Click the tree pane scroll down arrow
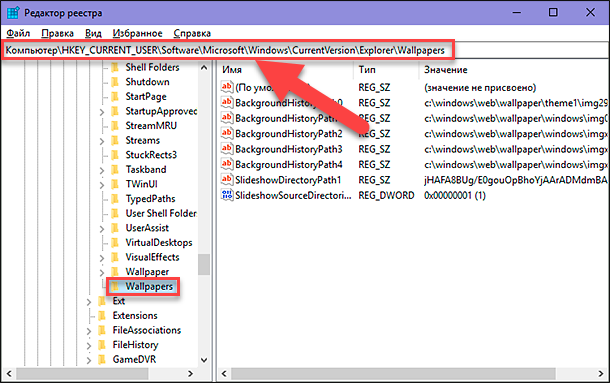 pos(204,360)
